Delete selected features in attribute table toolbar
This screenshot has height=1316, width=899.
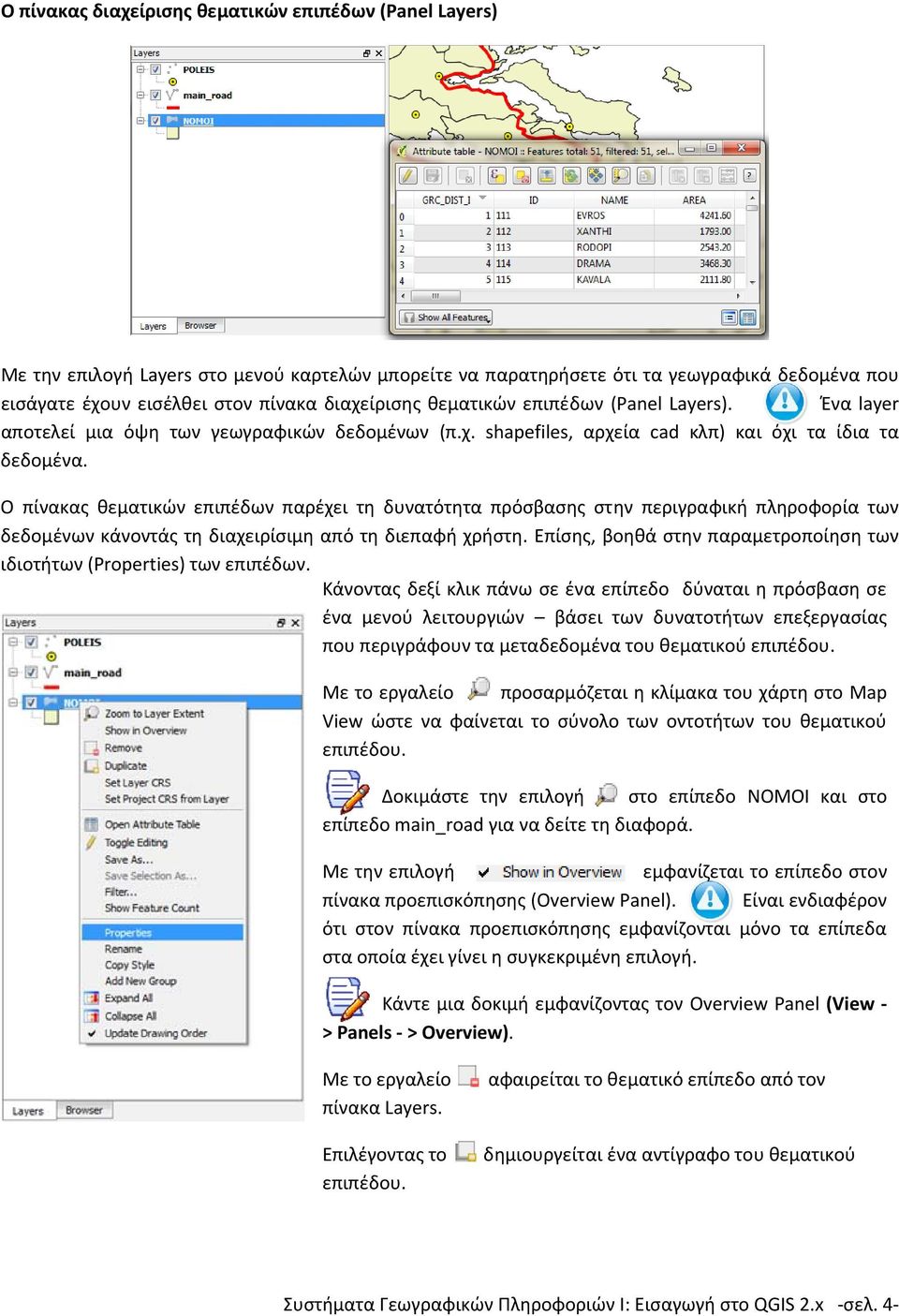click(464, 175)
